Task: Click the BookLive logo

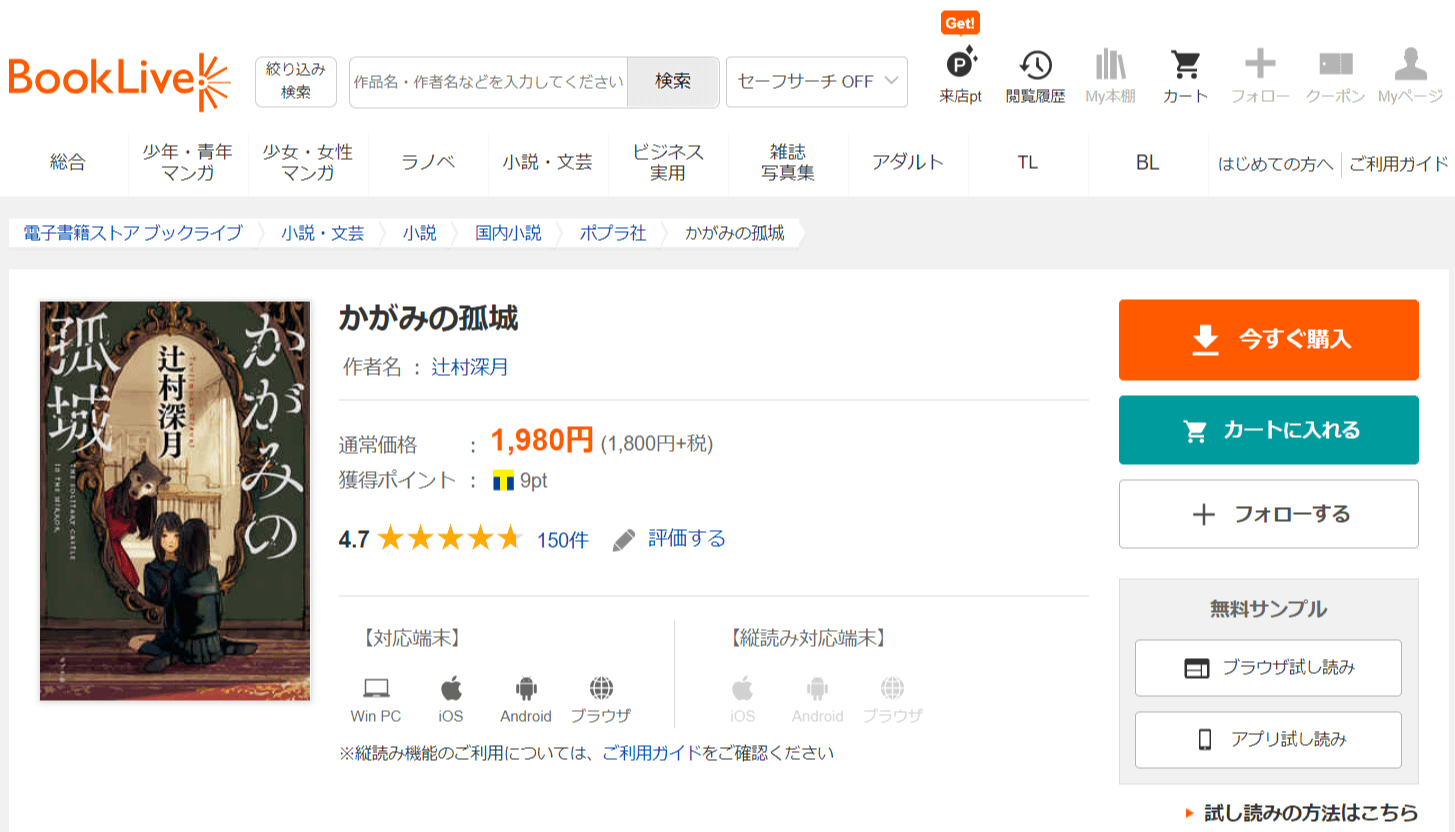Action: (x=119, y=82)
